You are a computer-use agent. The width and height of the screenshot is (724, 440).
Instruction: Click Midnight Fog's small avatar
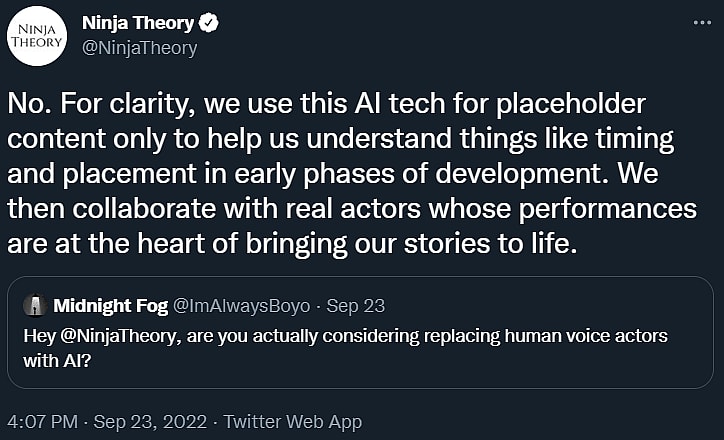(35, 305)
